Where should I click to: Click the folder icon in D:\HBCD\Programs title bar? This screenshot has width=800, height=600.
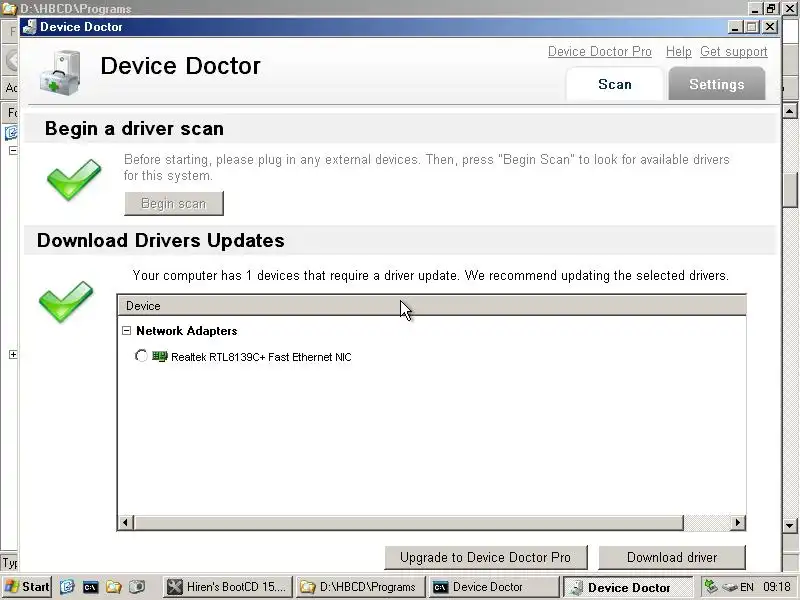[x=10, y=9]
